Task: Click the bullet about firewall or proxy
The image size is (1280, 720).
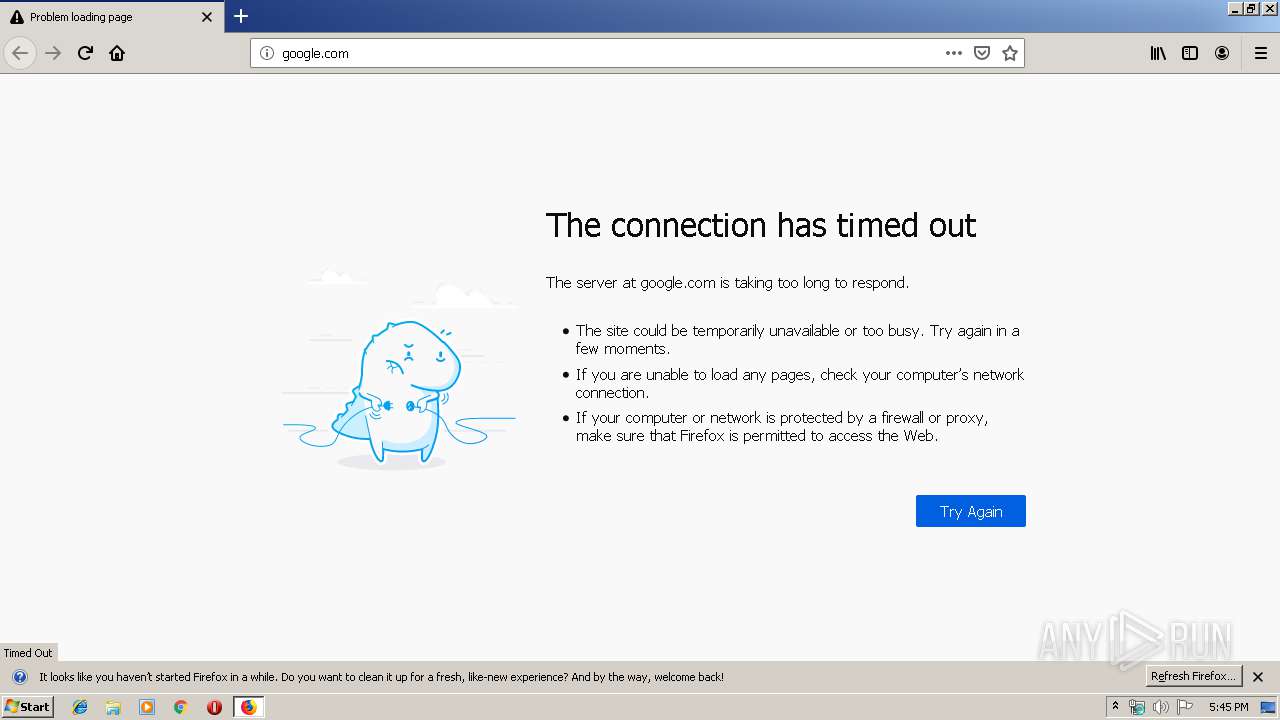Action: pos(782,427)
